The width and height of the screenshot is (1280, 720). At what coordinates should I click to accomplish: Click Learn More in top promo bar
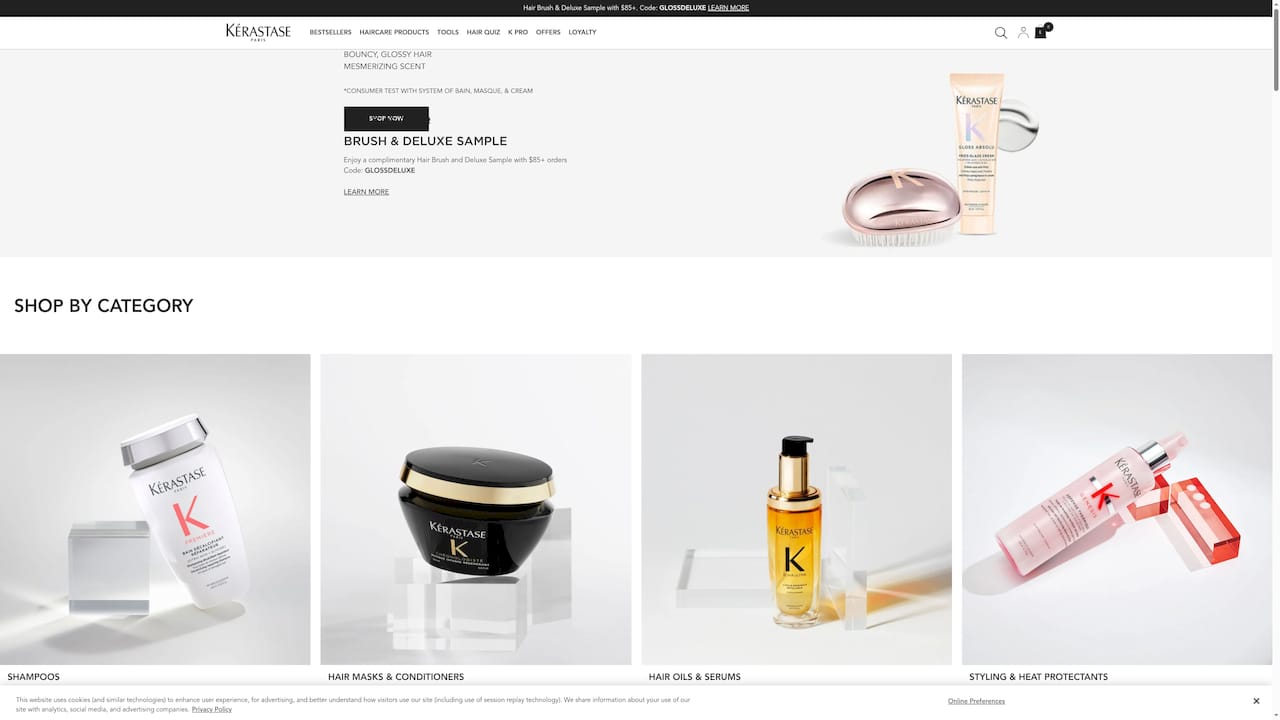[728, 8]
